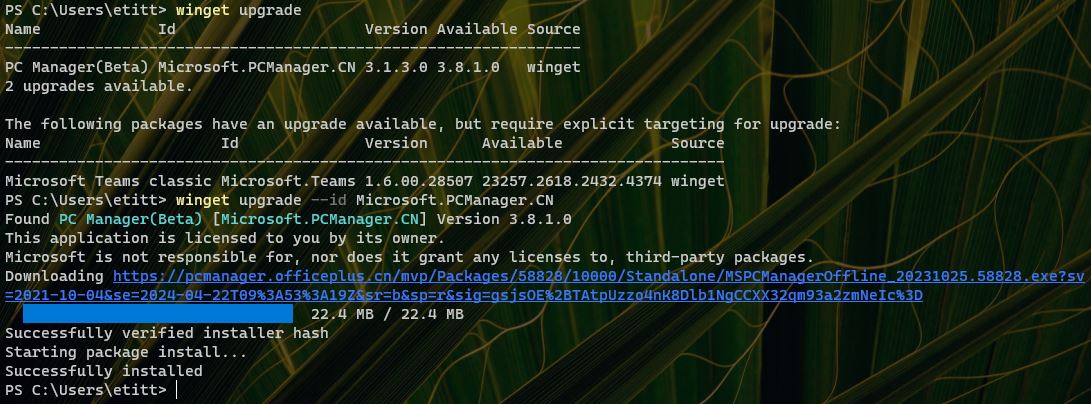The width and height of the screenshot is (1091, 404).
Task: Click the "Downloading" word before the URL
Action: [54, 276]
